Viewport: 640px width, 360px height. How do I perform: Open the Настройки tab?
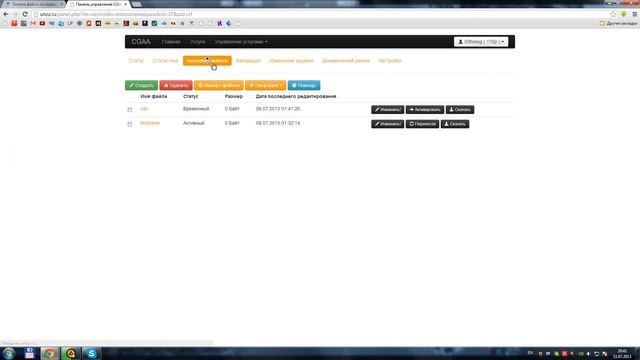click(389, 60)
